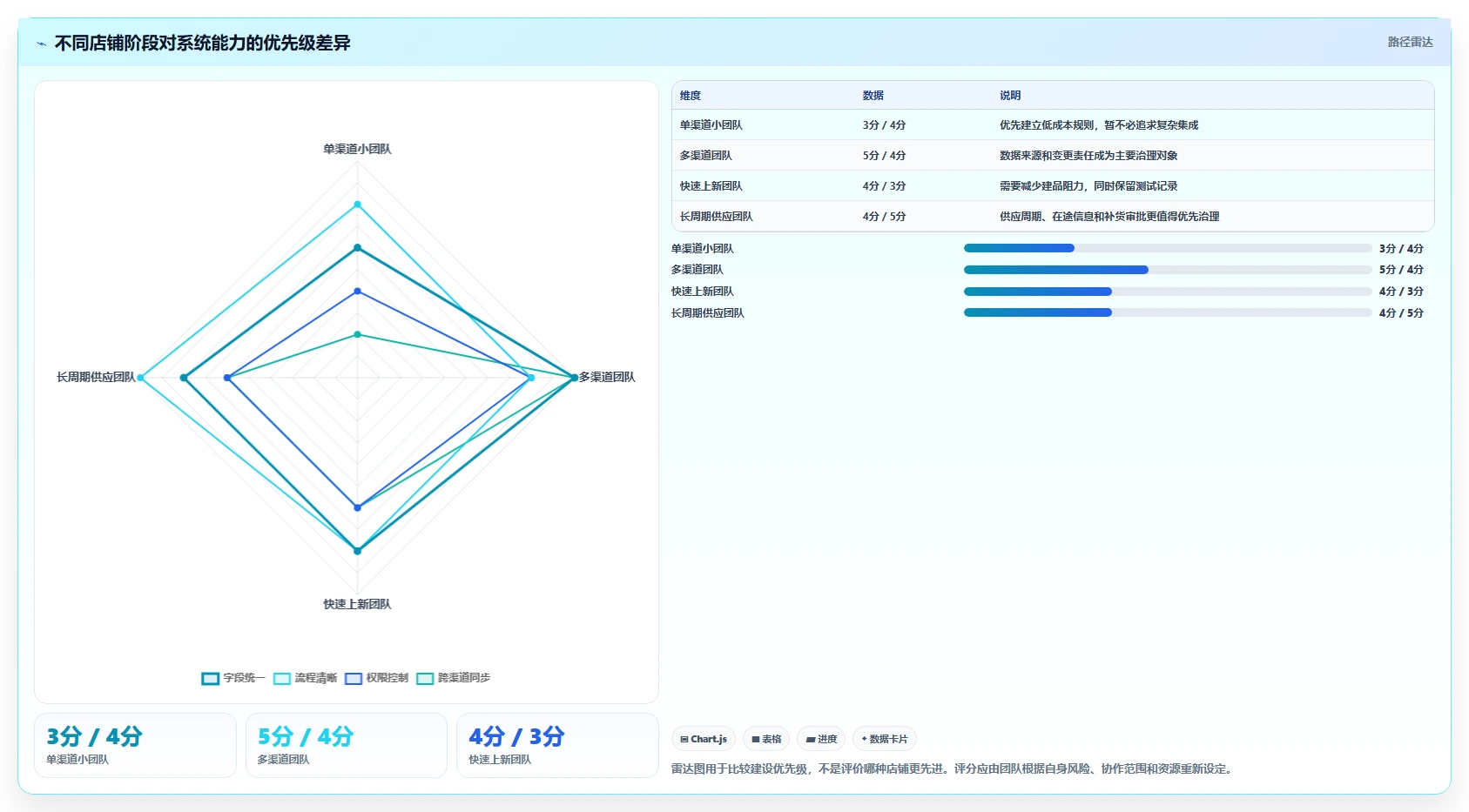Viewport: 1469px width, 812px height.
Task: Click the page title 不同店铺阶段对系统能力的优先级差异
Action: tap(203, 44)
